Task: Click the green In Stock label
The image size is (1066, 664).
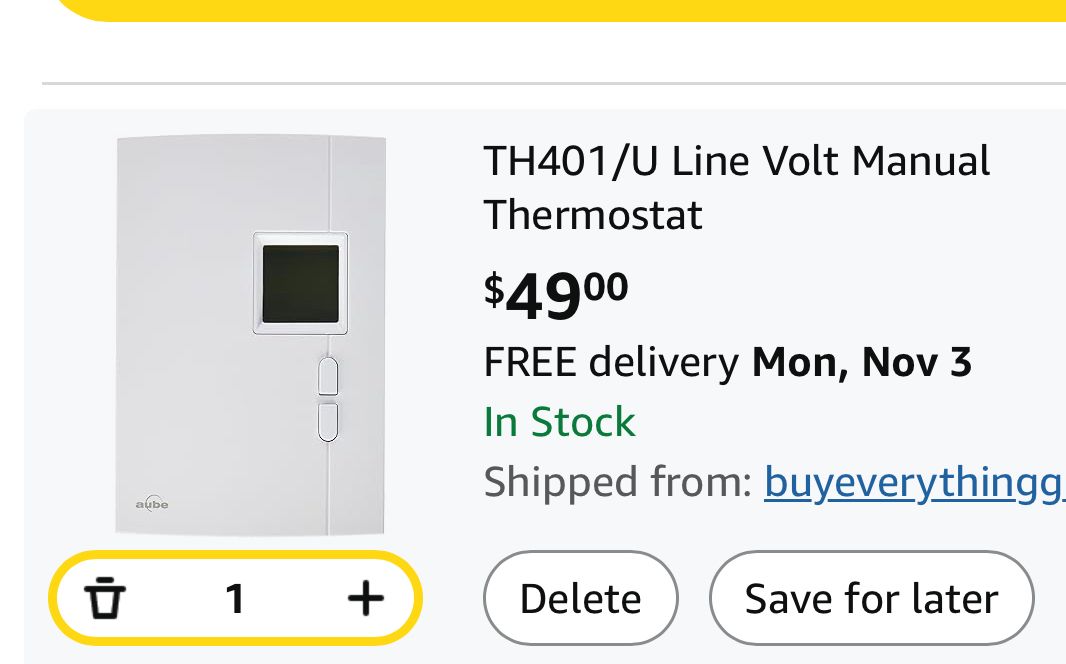Action: pyautogui.click(x=559, y=422)
